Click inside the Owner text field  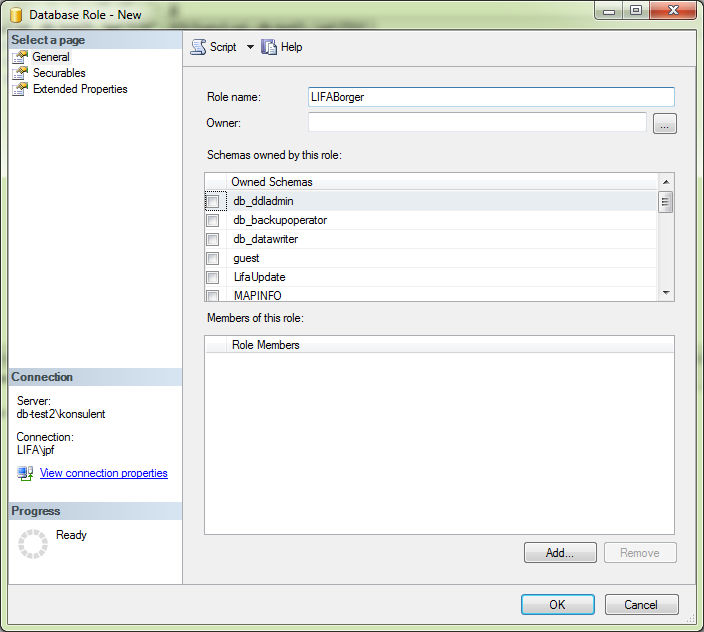tap(477, 123)
